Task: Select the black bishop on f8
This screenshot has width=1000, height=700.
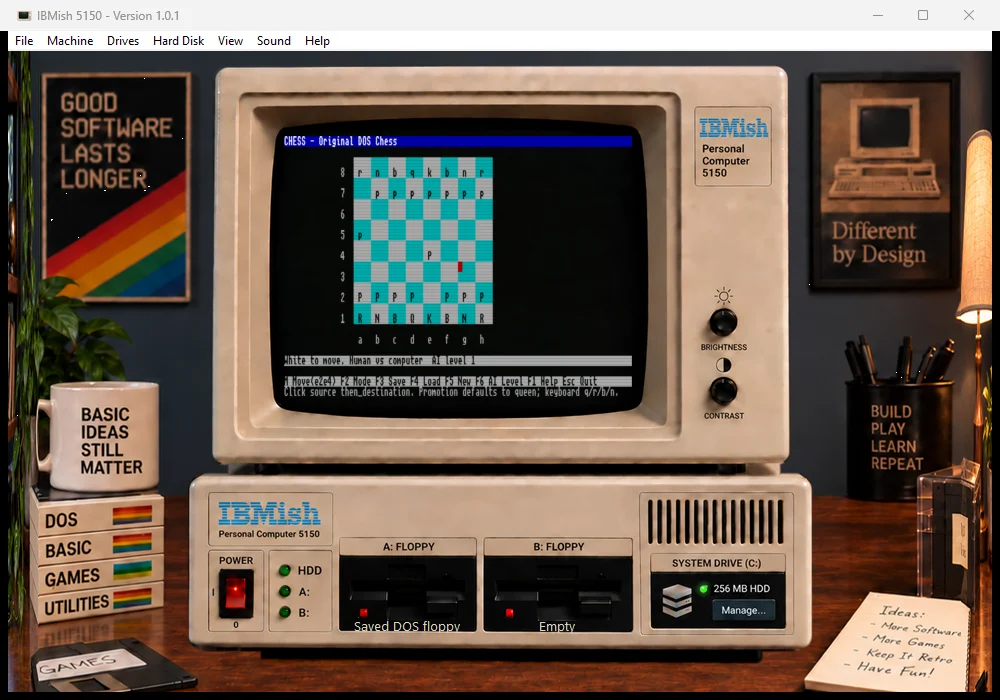Action: [446, 173]
